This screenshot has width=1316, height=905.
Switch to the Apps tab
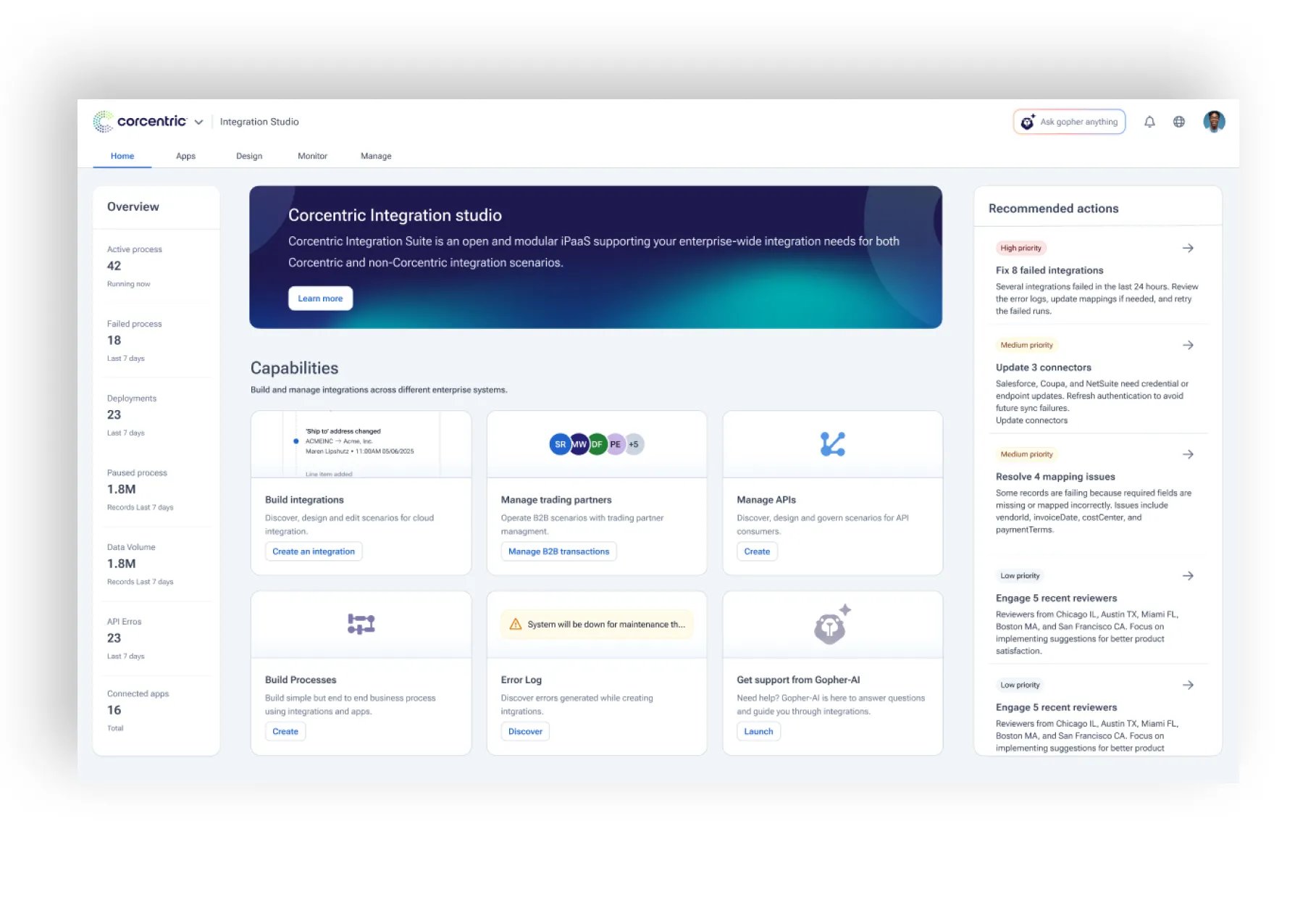(185, 156)
